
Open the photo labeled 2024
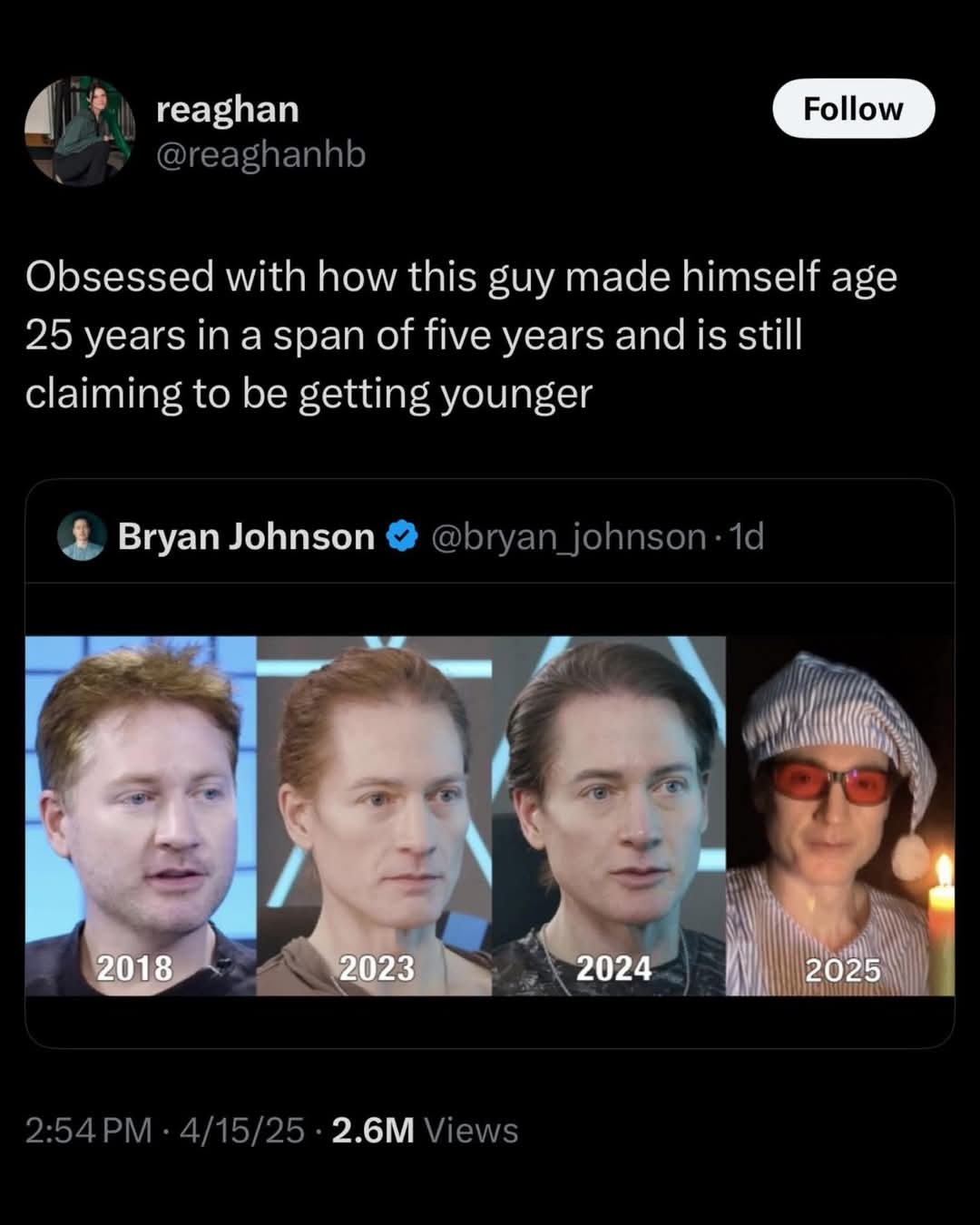[x=608, y=815]
